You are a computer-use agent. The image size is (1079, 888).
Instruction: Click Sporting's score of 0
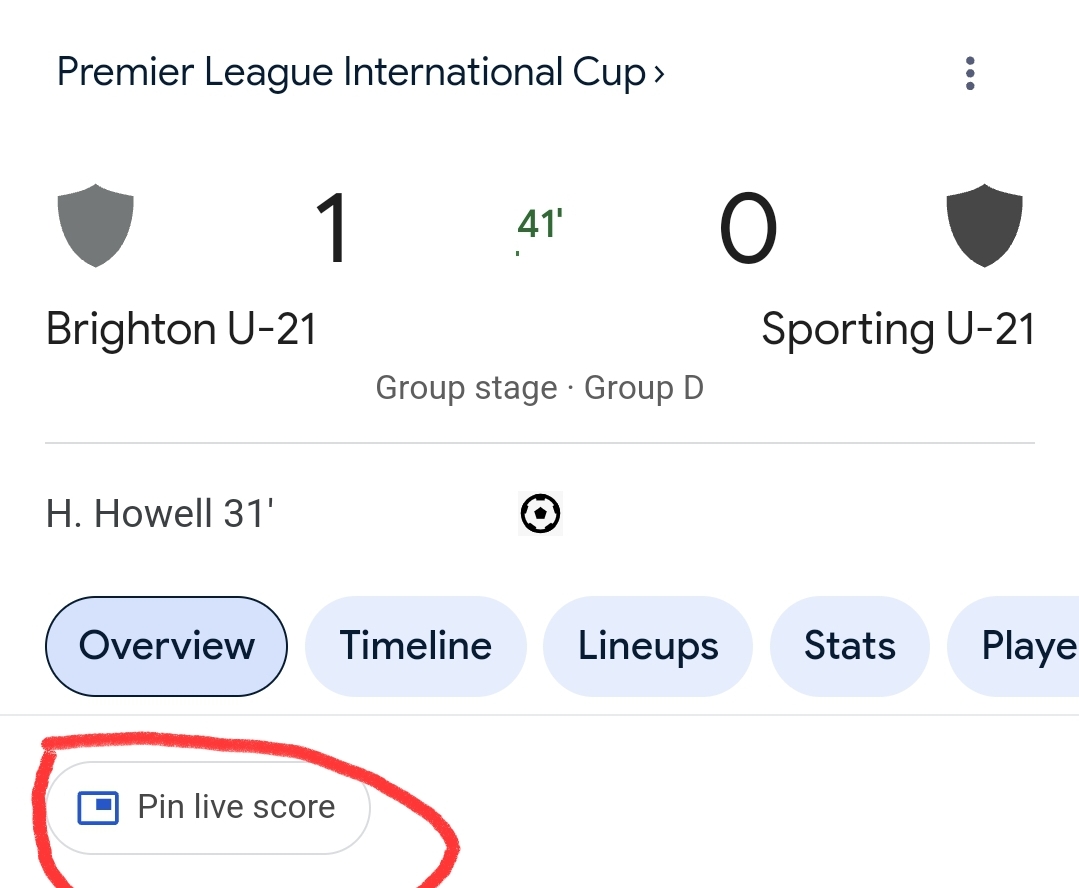coord(748,228)
